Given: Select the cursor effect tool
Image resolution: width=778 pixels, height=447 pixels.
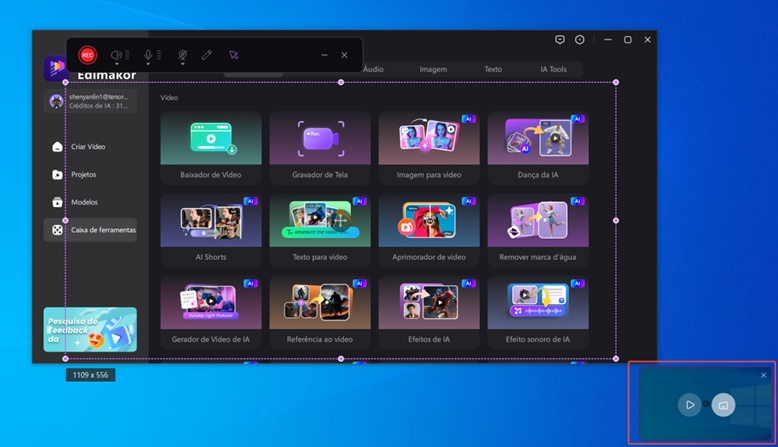Looking at the screenshot, I should (234, 55).
